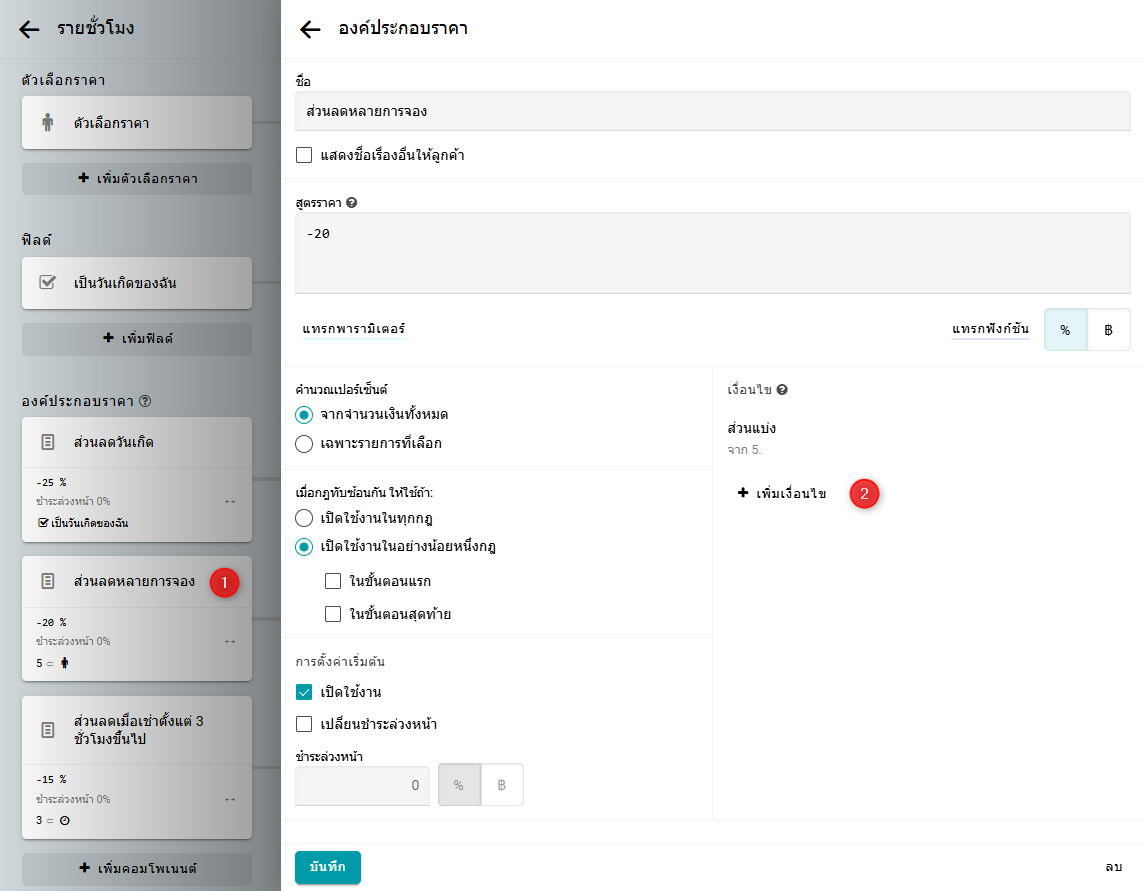Image resolution: width=1145 pixels, height=891 pixels.
Task: Enable แสดงชื่อเรื่องอื่นให้ลูกค้า checkbox
Action: click(305, 155)
